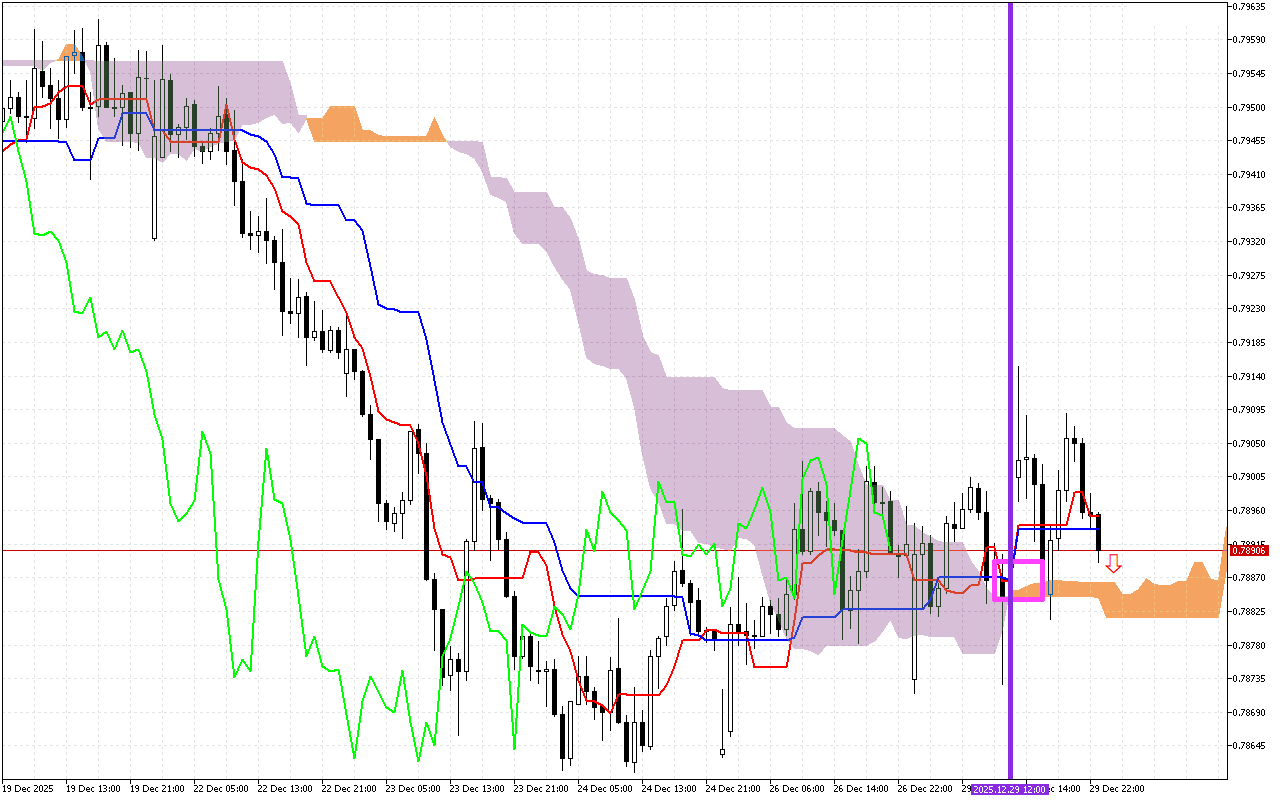1280x800 pixels.
Task: Click the 0.79635 label on price scale
Action: click(x=1248, y=6)
